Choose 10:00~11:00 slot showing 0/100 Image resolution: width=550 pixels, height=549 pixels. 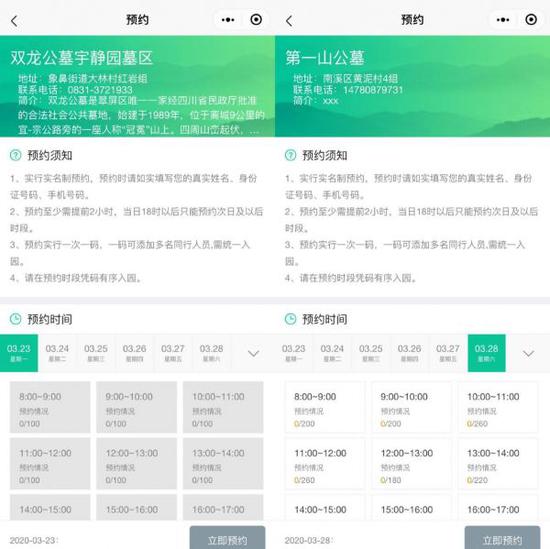pyautogui.click(x=223, y=407)
